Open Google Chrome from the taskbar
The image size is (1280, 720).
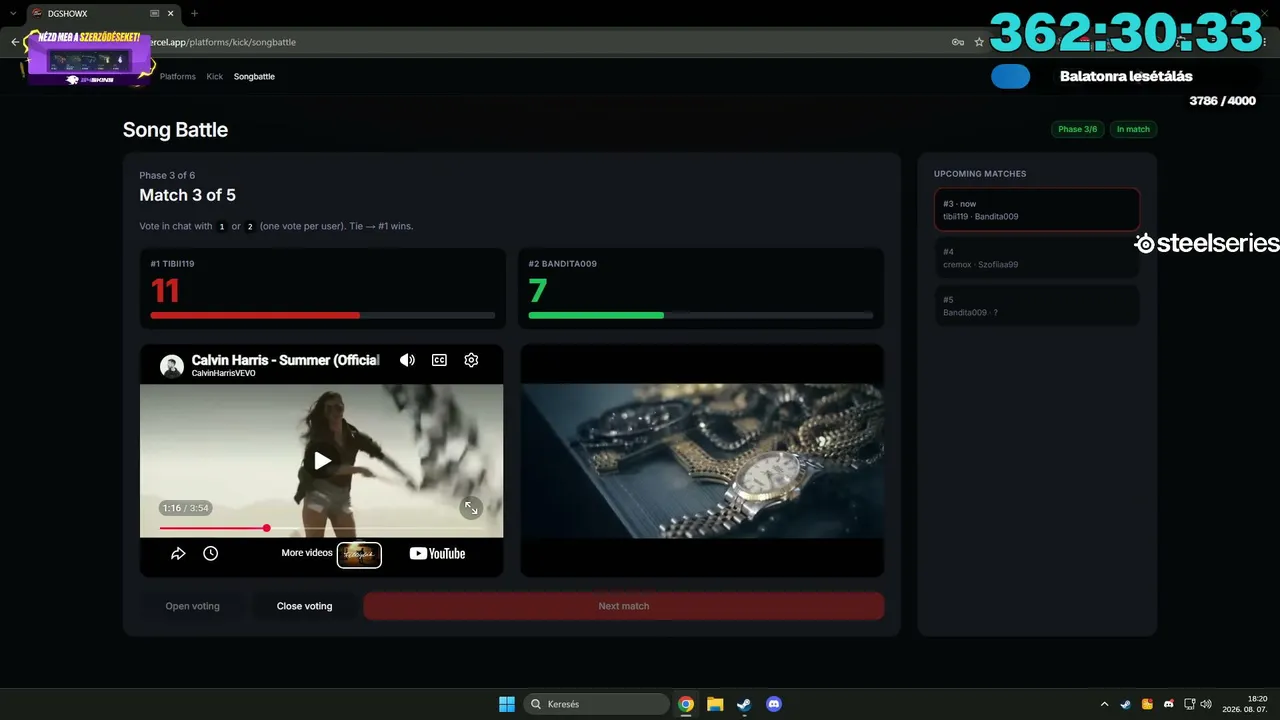point(686,704)
